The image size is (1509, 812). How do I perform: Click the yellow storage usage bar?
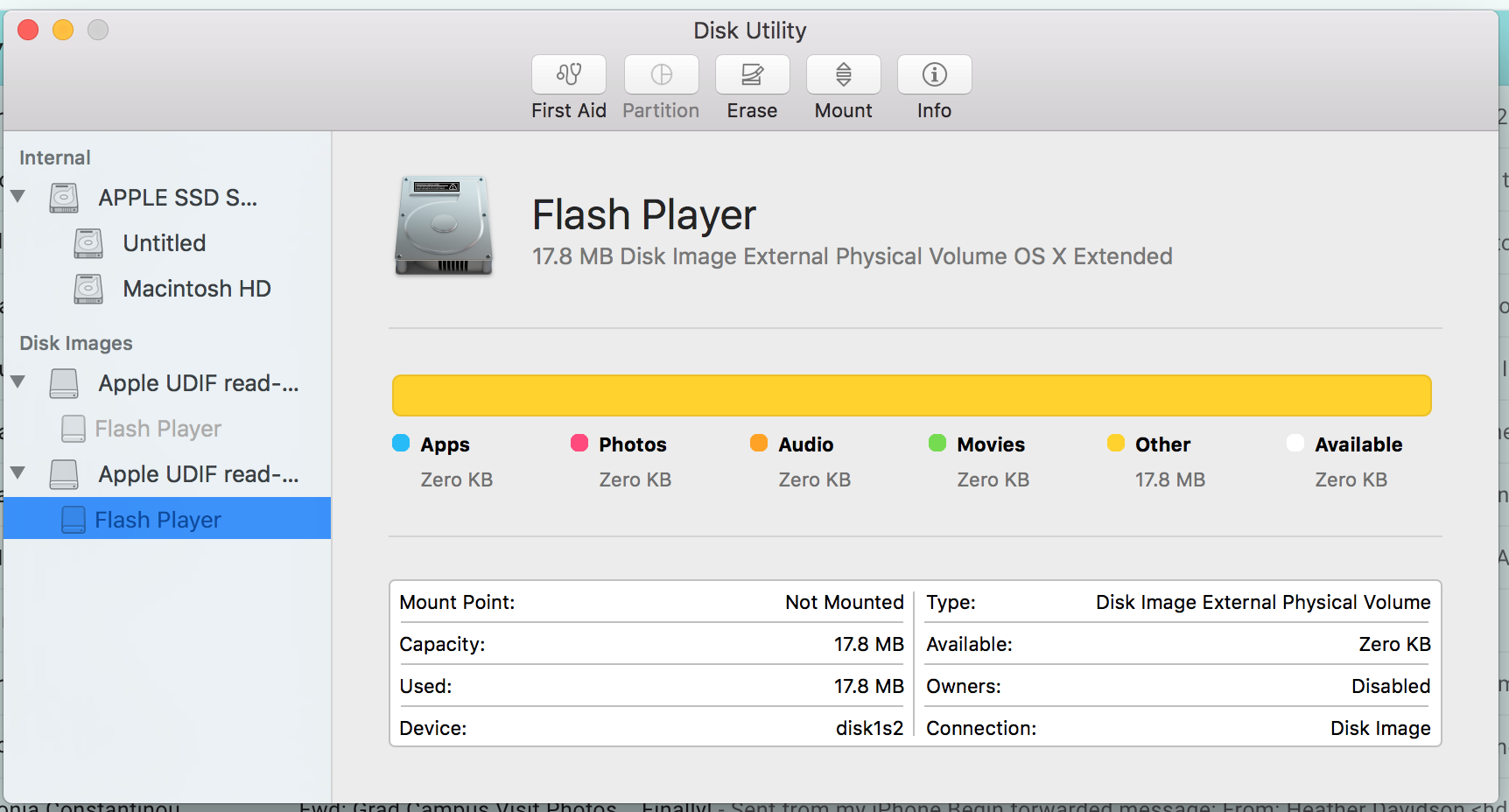pyautogui.click(x=911, y=395)
